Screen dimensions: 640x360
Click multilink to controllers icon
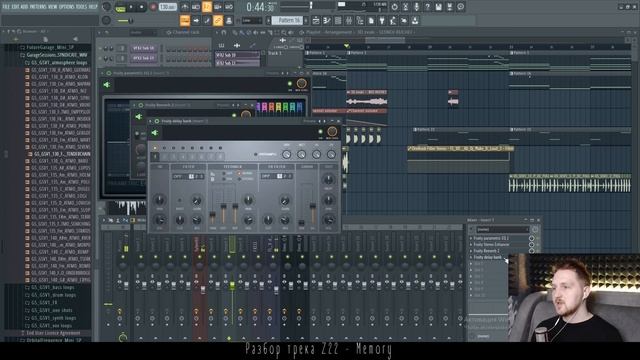tap(229, 20)
